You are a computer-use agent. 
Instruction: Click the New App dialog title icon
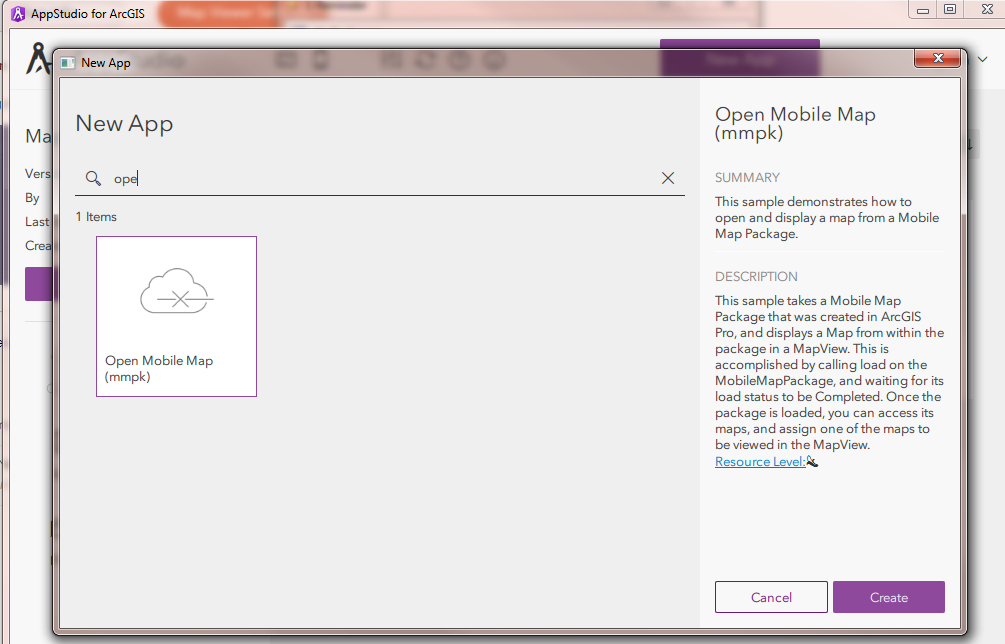point(68,63)
